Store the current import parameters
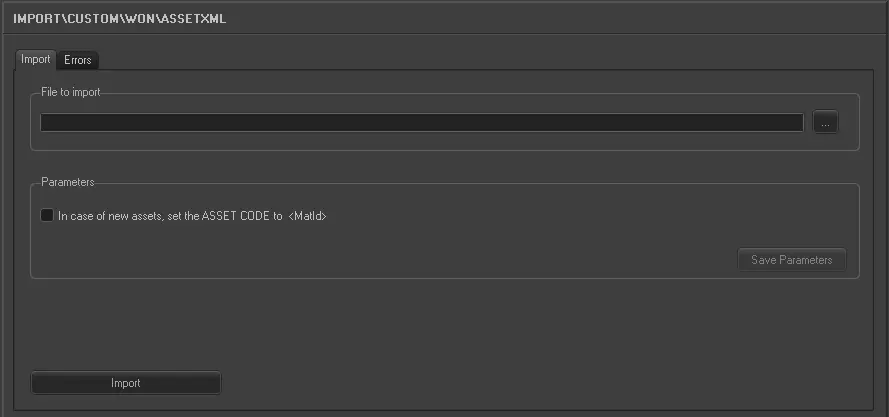889x417 pixels. click(791, 260)
